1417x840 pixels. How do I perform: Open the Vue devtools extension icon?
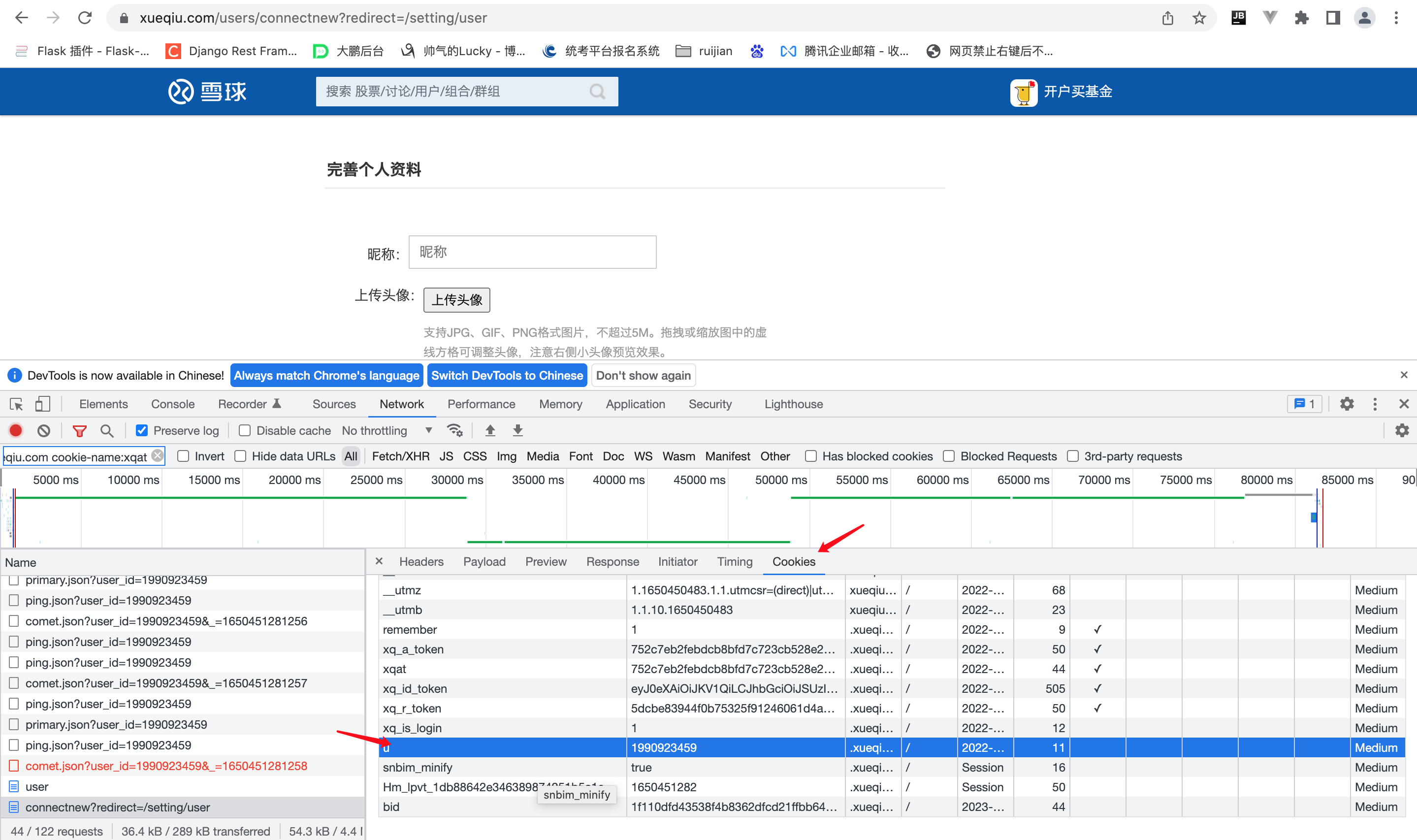1270,18
